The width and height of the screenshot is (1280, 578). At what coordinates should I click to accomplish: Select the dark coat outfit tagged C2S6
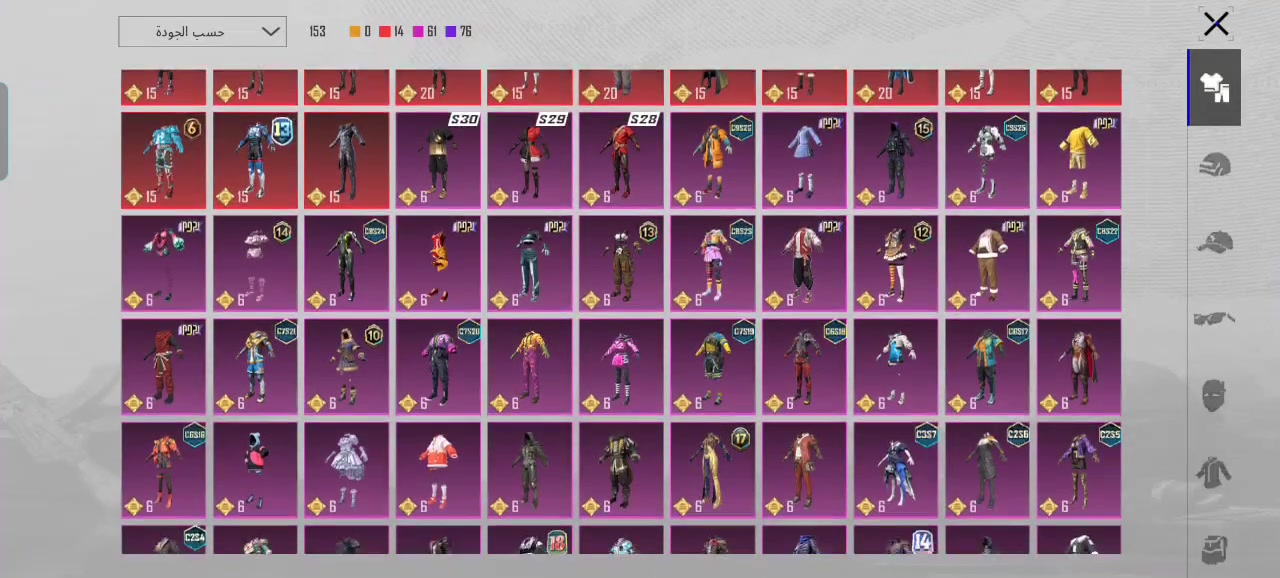pyautogui.click(x=987, y=470)
